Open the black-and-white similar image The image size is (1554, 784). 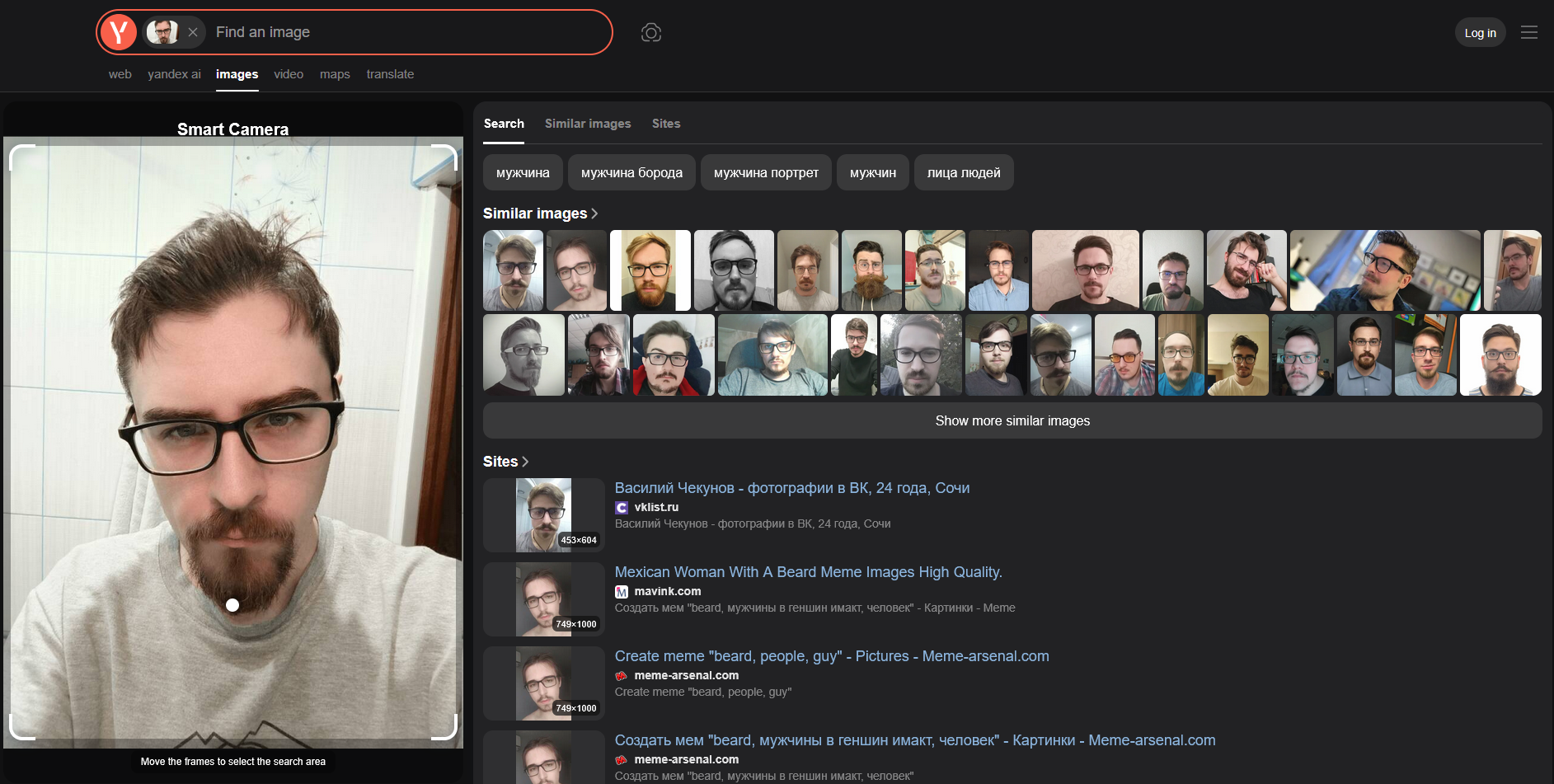pos(734,270)
